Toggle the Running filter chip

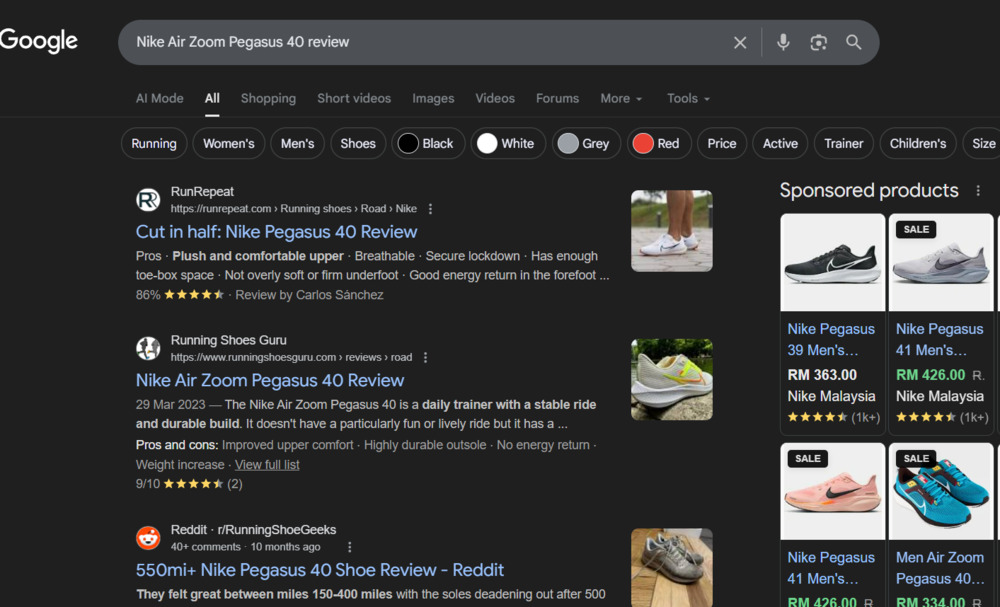pyautogui.click(x=153, y=143)
